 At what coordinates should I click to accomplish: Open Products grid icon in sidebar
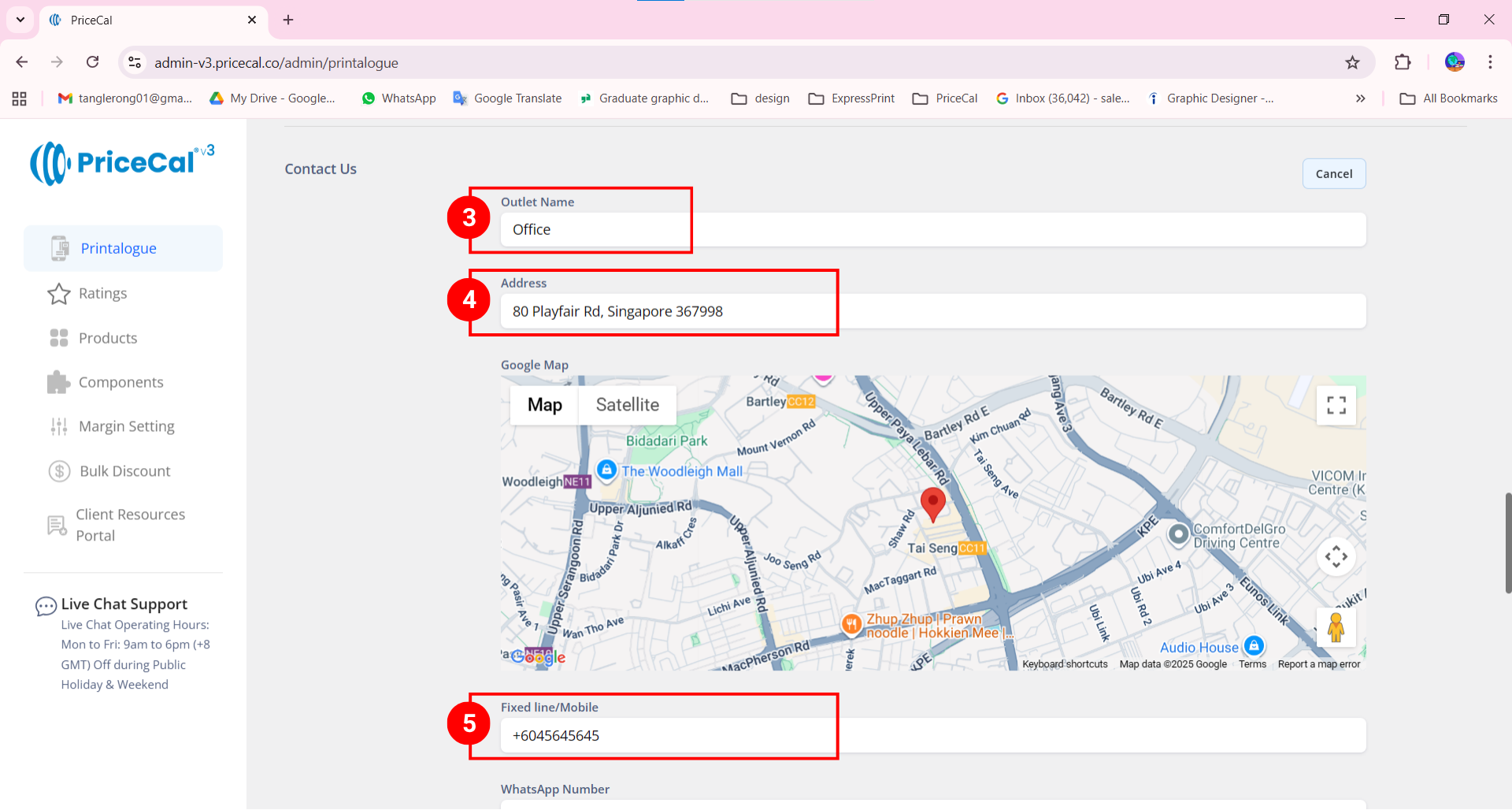tap(59, 338)
